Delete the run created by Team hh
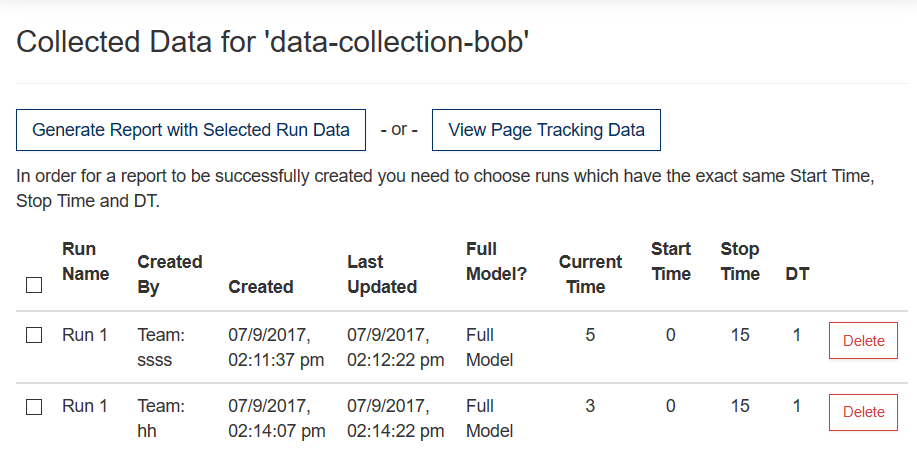 [x=863, y=412]
